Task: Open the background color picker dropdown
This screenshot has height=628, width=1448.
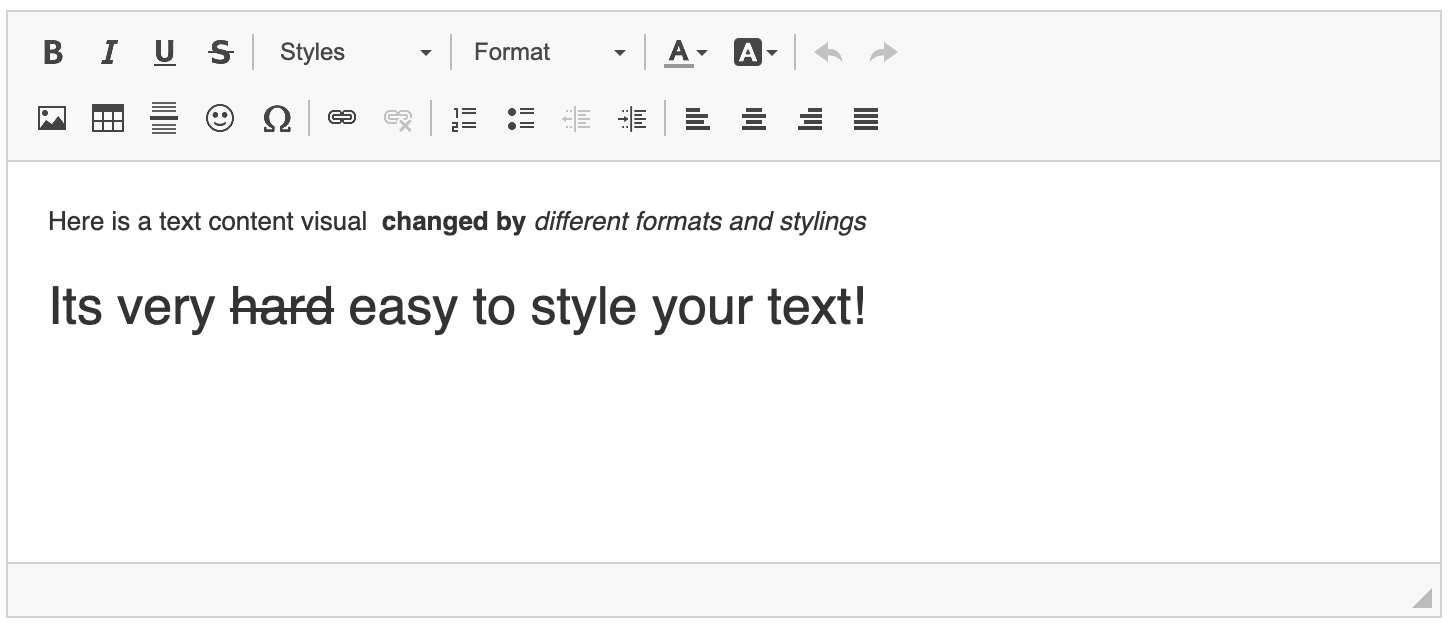Action: click(772, 51)
